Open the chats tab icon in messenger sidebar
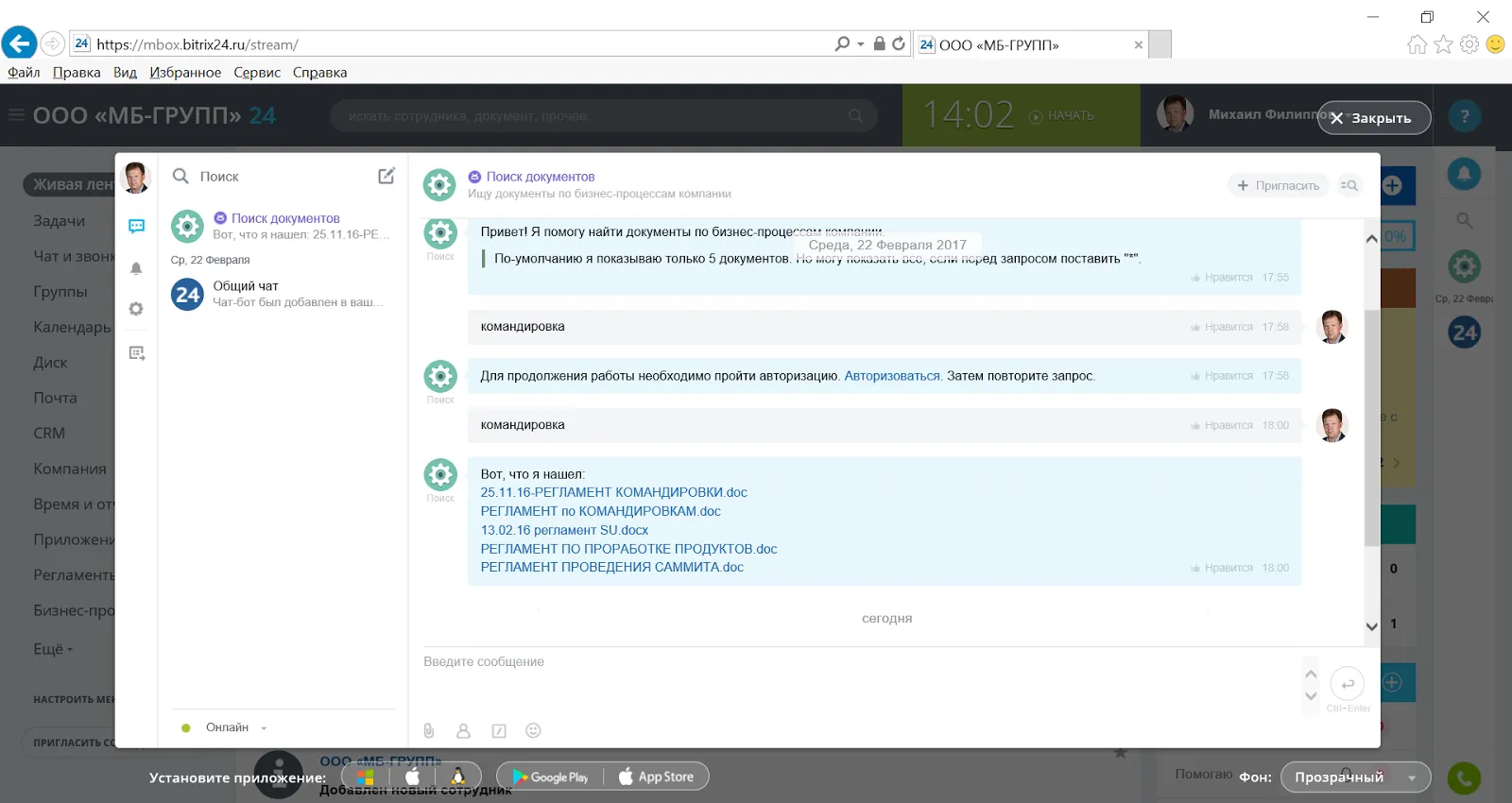The image size is (1512, 803). [x=136, y=226]
